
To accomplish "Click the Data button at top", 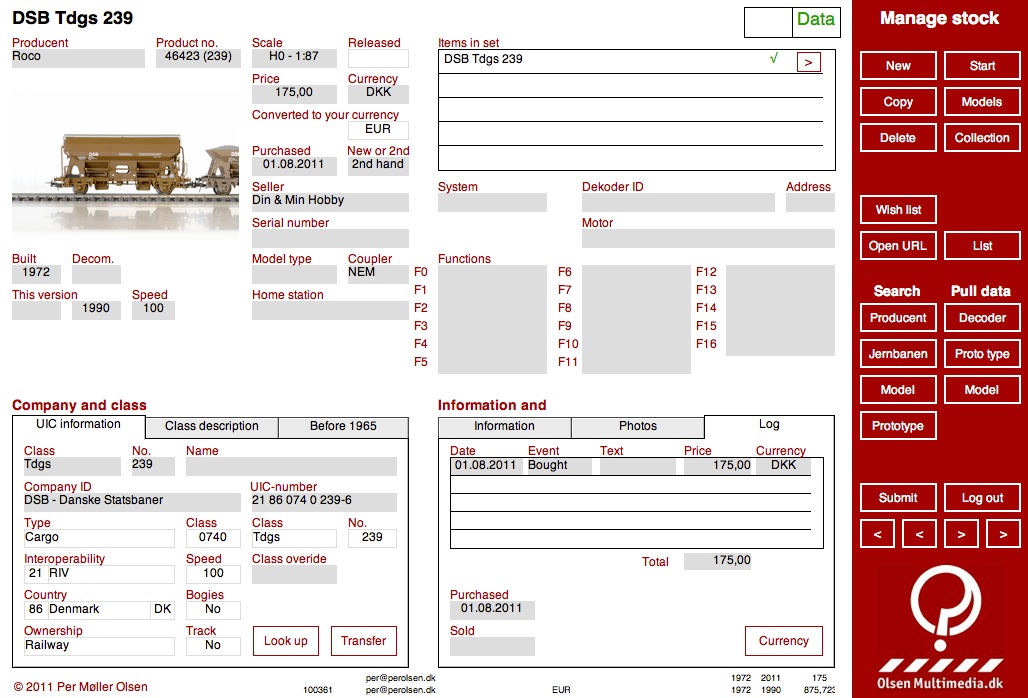I will pyautogui.click(x=816, y=20).
